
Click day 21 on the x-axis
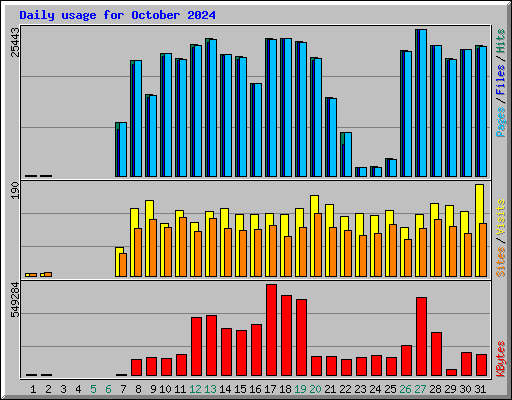coord(330,389)
